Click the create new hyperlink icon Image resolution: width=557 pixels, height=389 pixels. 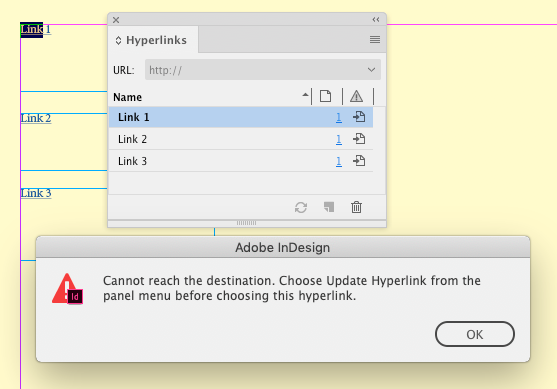[329, 207]
